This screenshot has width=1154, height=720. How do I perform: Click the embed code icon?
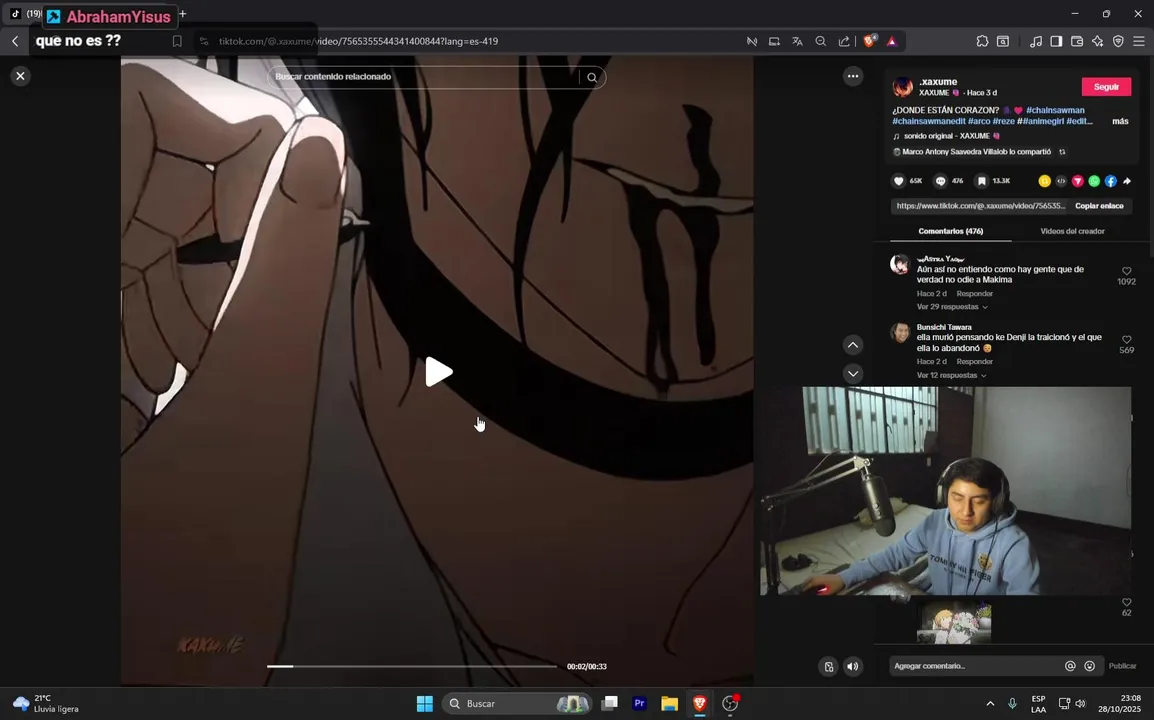[x=1061, y=181]
